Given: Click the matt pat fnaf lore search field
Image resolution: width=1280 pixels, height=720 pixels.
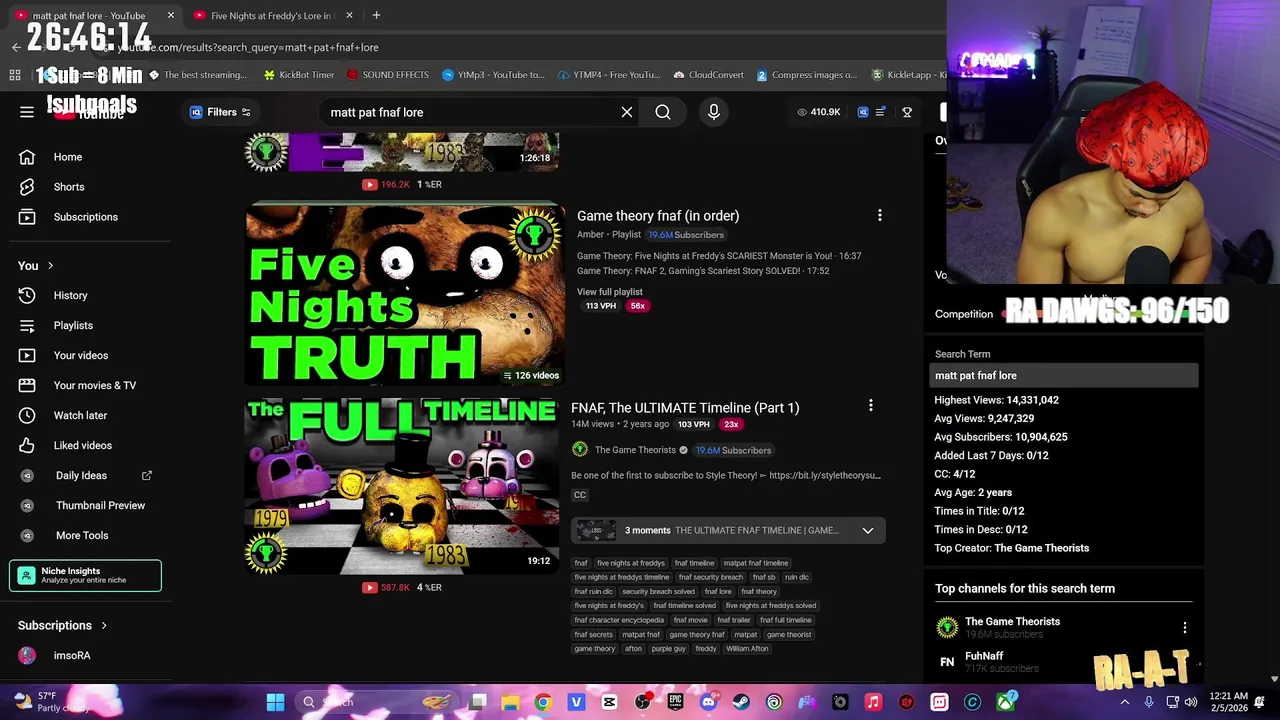Looking at the screenshot, I should (x=470, y=112).
